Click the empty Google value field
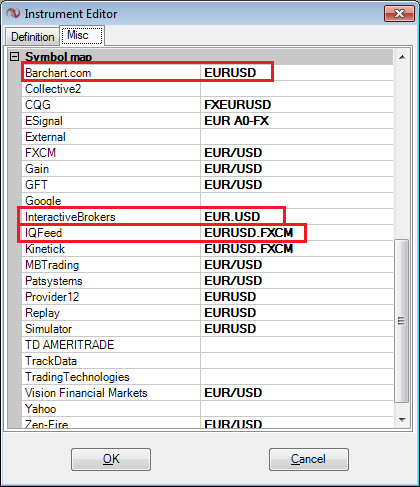420x487 pixels. tap(297, 201)
